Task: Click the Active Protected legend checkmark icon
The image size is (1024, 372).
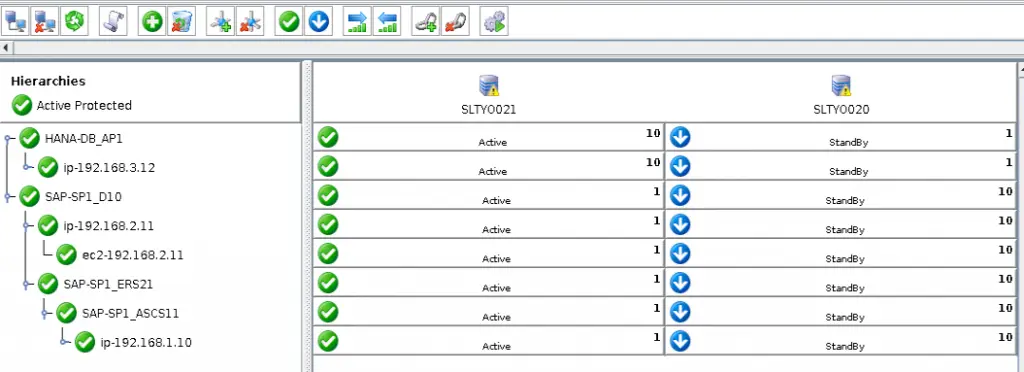Action: pyautogui.click(x=22, y=105)
